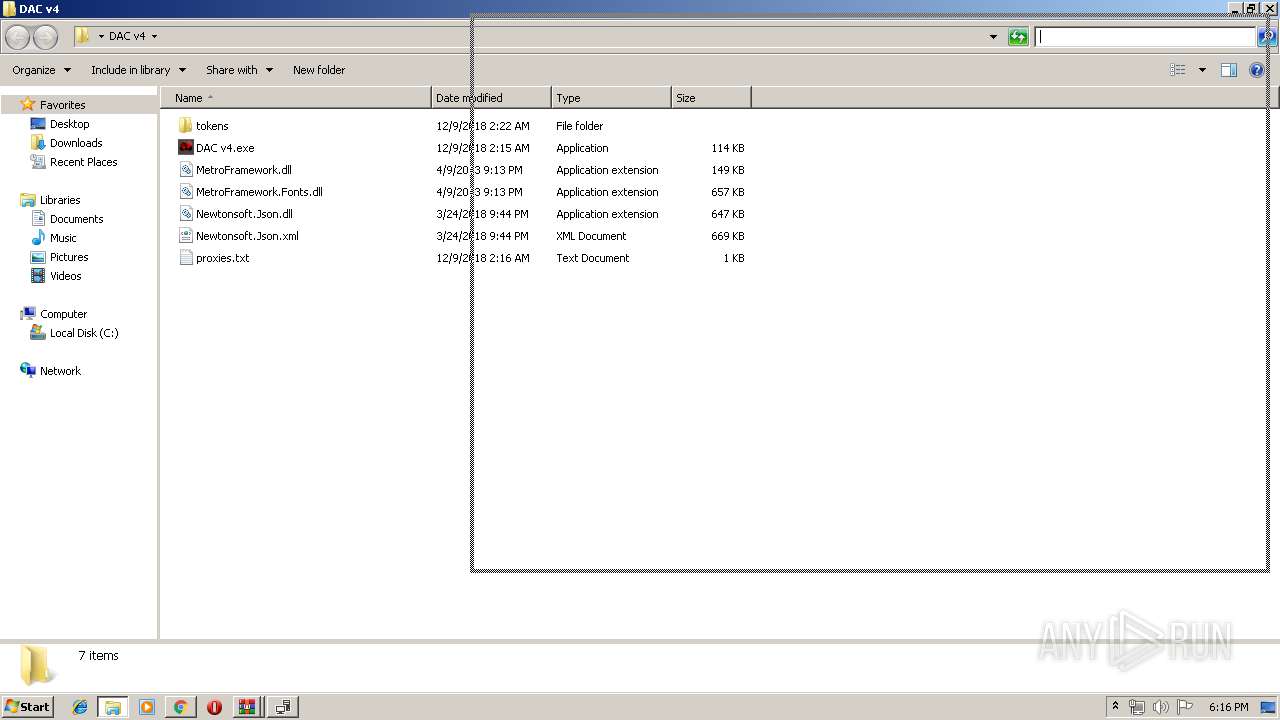Sort files by Date modified column
This screenshot has width=1280, height=720.
click(x=491, y=98)
